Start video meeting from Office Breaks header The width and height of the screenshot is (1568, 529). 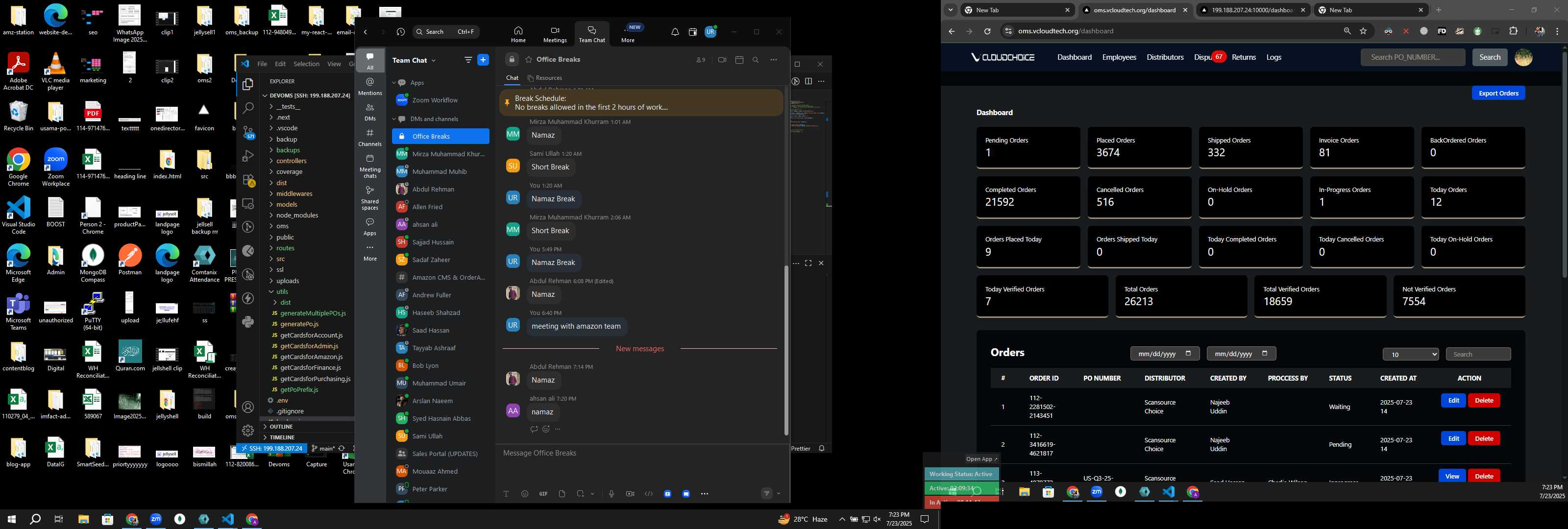722,60
